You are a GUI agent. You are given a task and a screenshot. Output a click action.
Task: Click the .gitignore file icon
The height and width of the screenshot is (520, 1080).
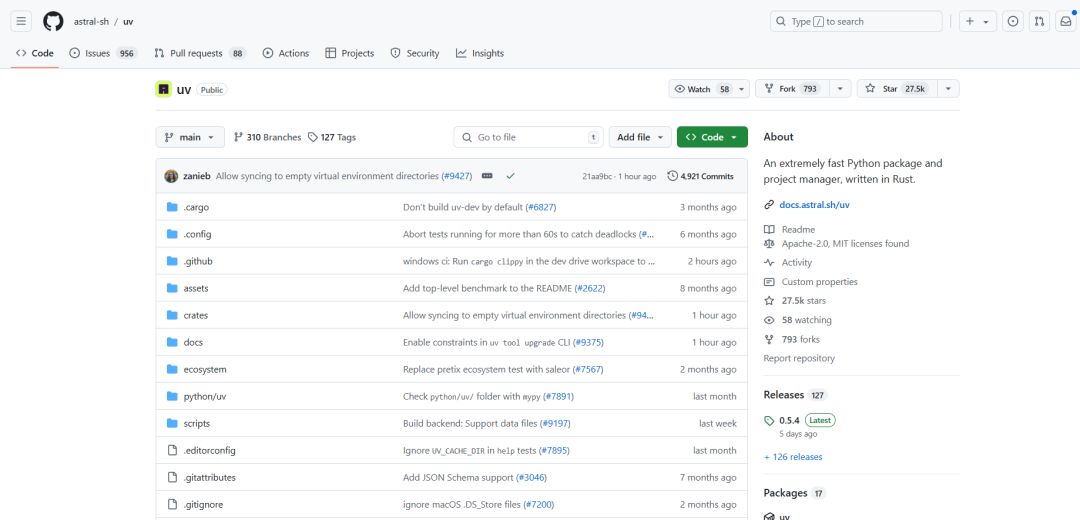point(172,504)
